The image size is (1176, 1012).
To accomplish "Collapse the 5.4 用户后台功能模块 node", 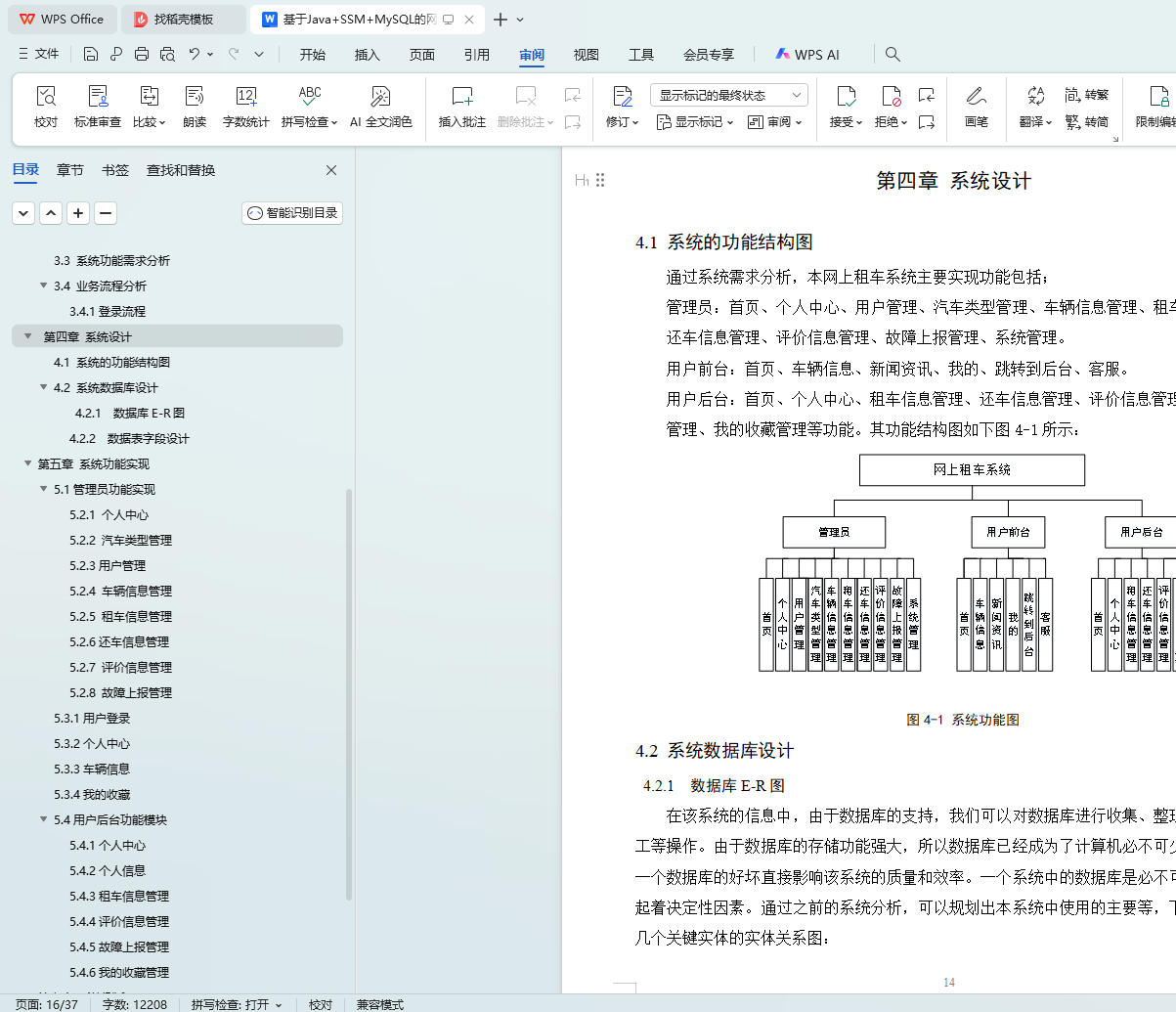I will [44, 819].
